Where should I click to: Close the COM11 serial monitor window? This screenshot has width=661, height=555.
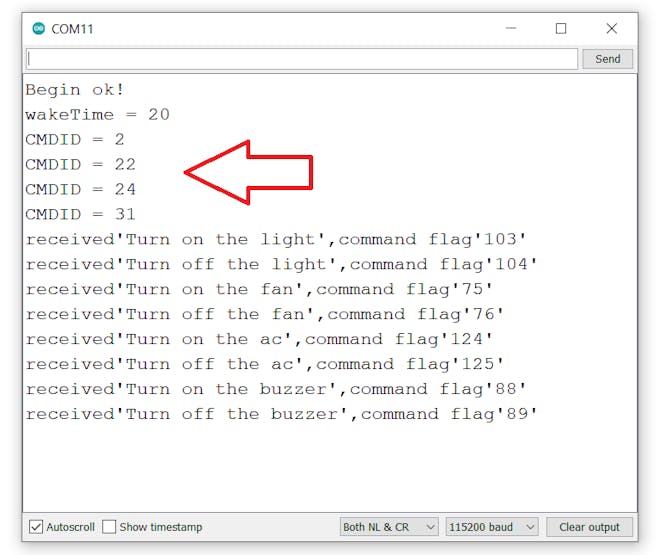coord(612,28)
